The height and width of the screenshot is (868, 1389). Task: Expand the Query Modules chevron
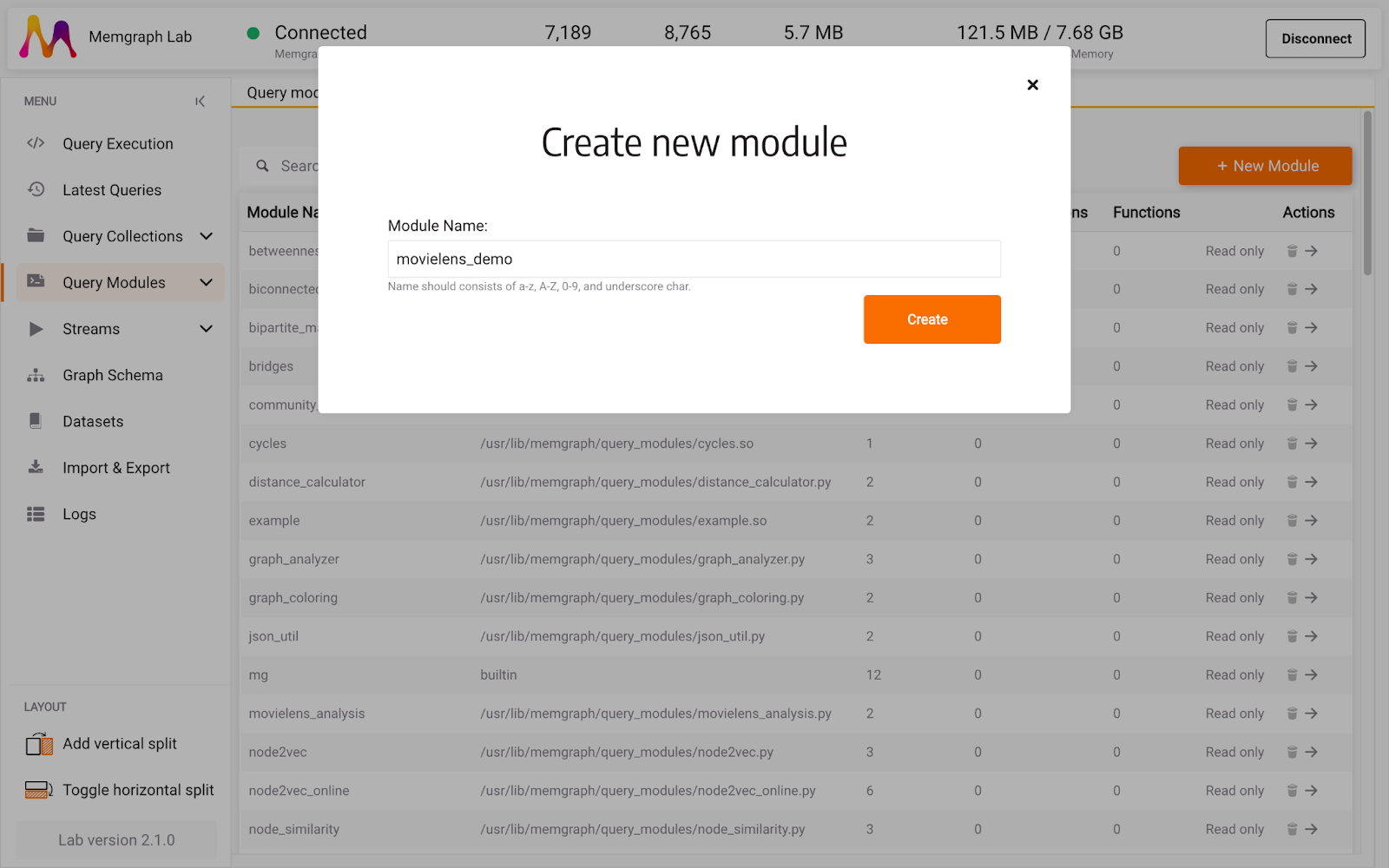(206, 282)
